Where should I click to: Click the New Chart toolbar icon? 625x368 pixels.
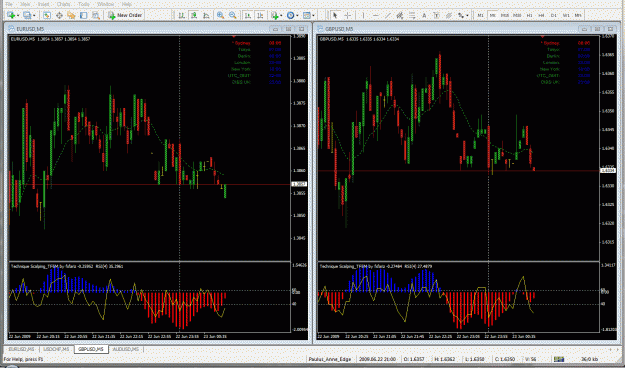[x=11, y=15]
